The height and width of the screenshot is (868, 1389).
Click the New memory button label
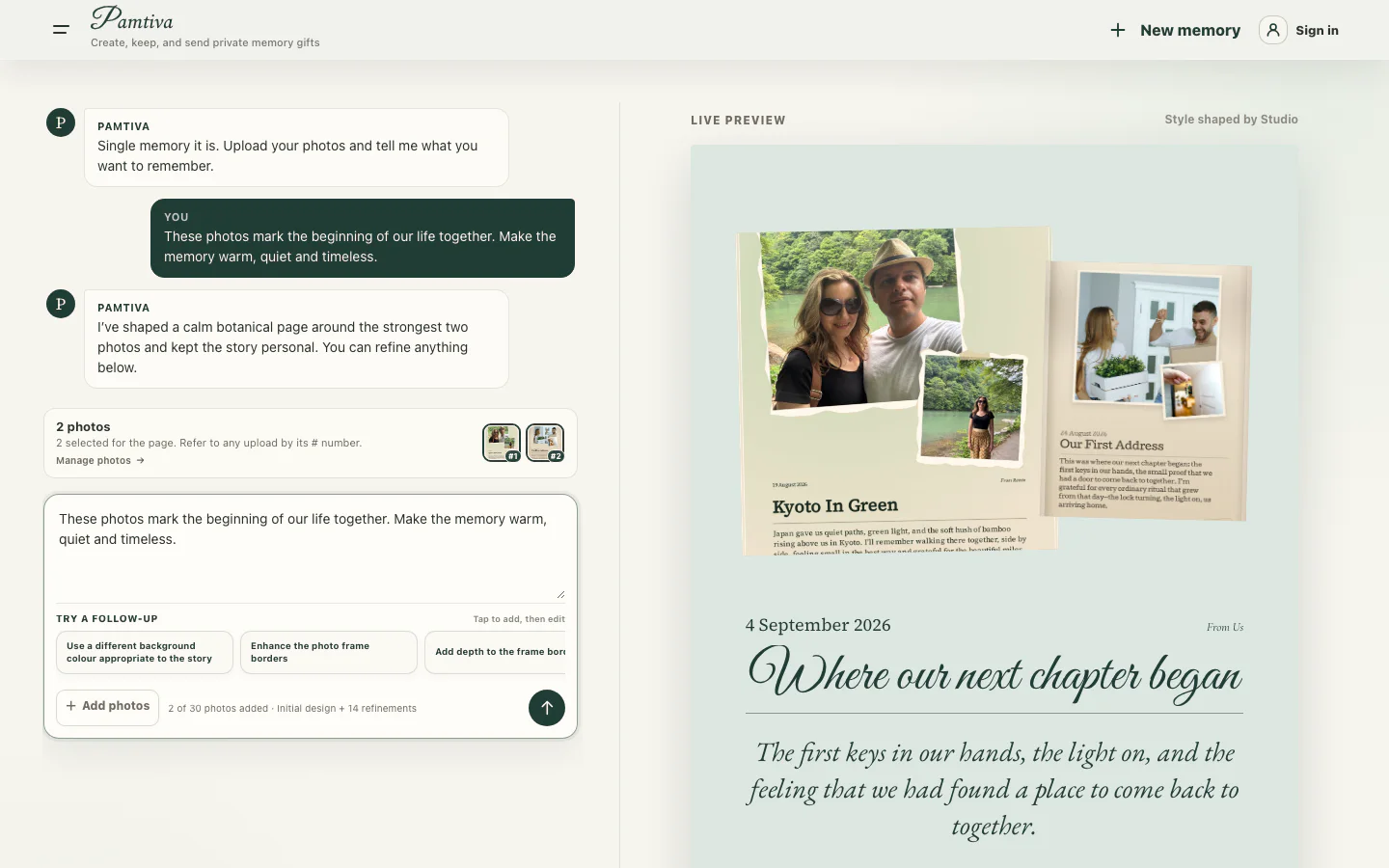1190,30
